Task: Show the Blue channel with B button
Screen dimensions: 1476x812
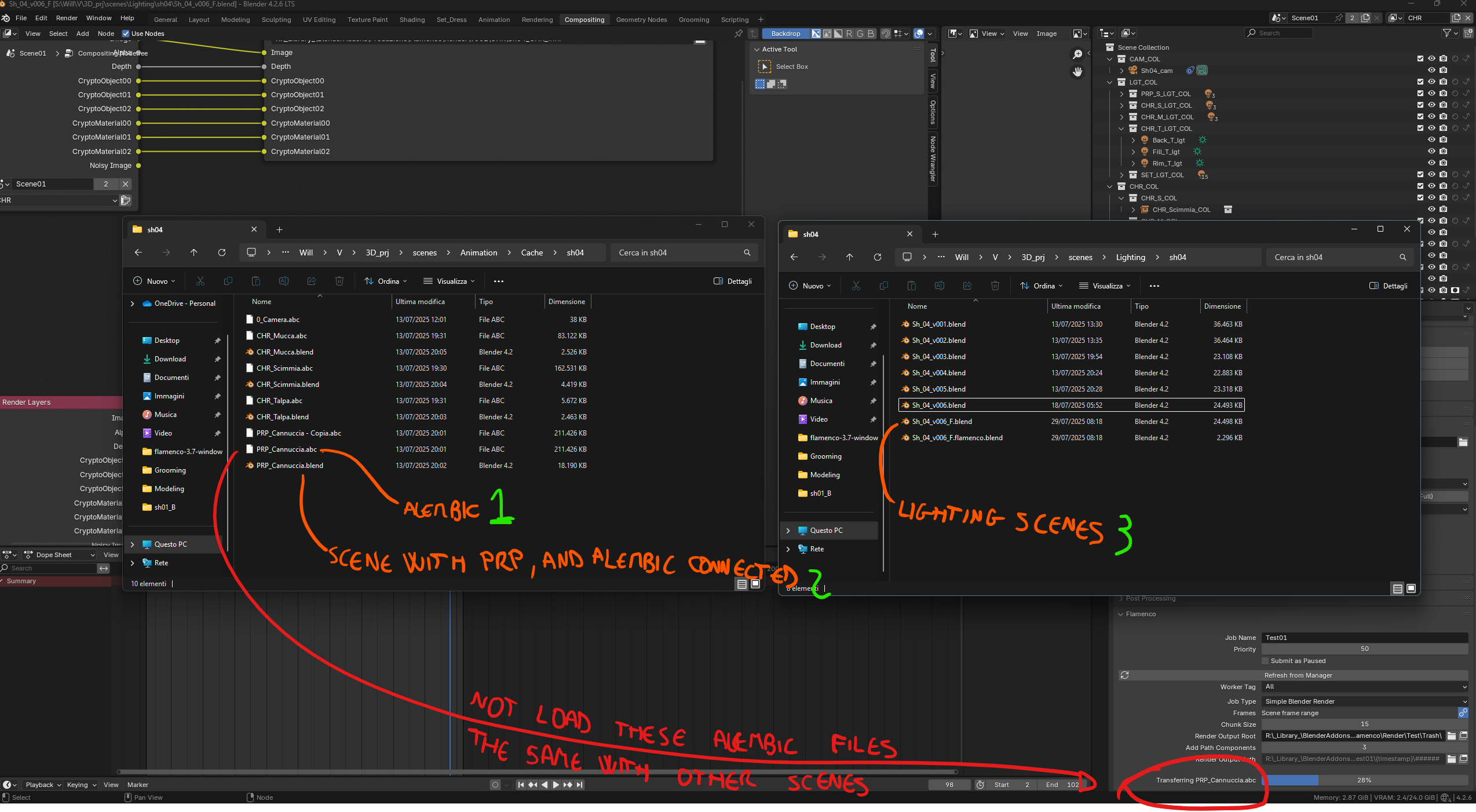Action: point(871,34)
